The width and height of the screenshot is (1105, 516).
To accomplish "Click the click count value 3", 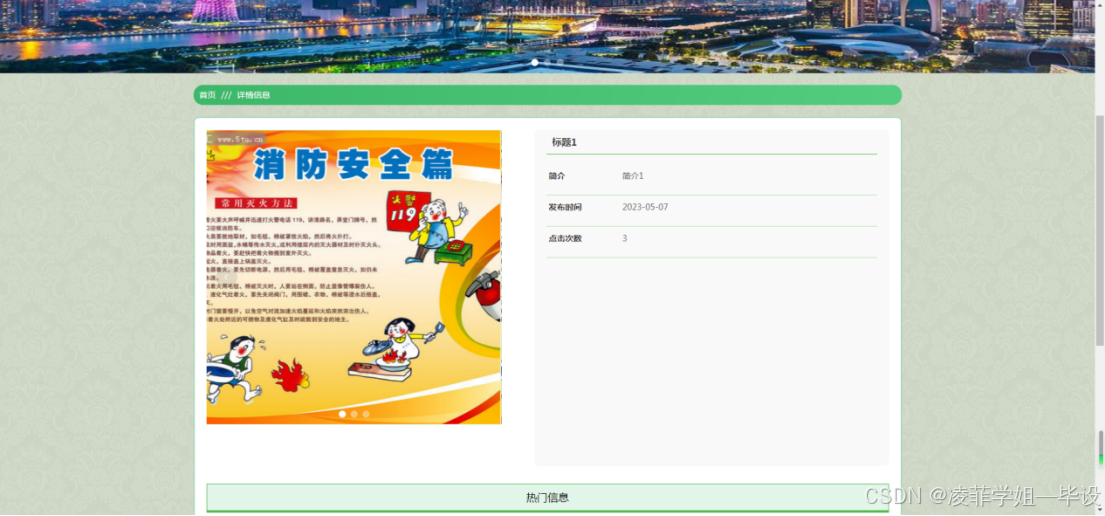I will pyautogui.click(x=624, y=238).
